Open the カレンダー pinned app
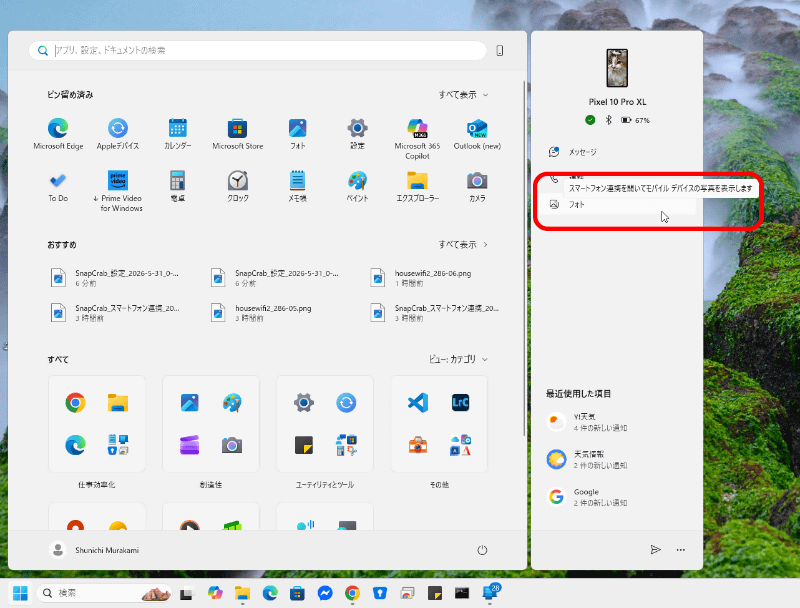This screenshot has height=608, width=800. (x=178, y=134)
